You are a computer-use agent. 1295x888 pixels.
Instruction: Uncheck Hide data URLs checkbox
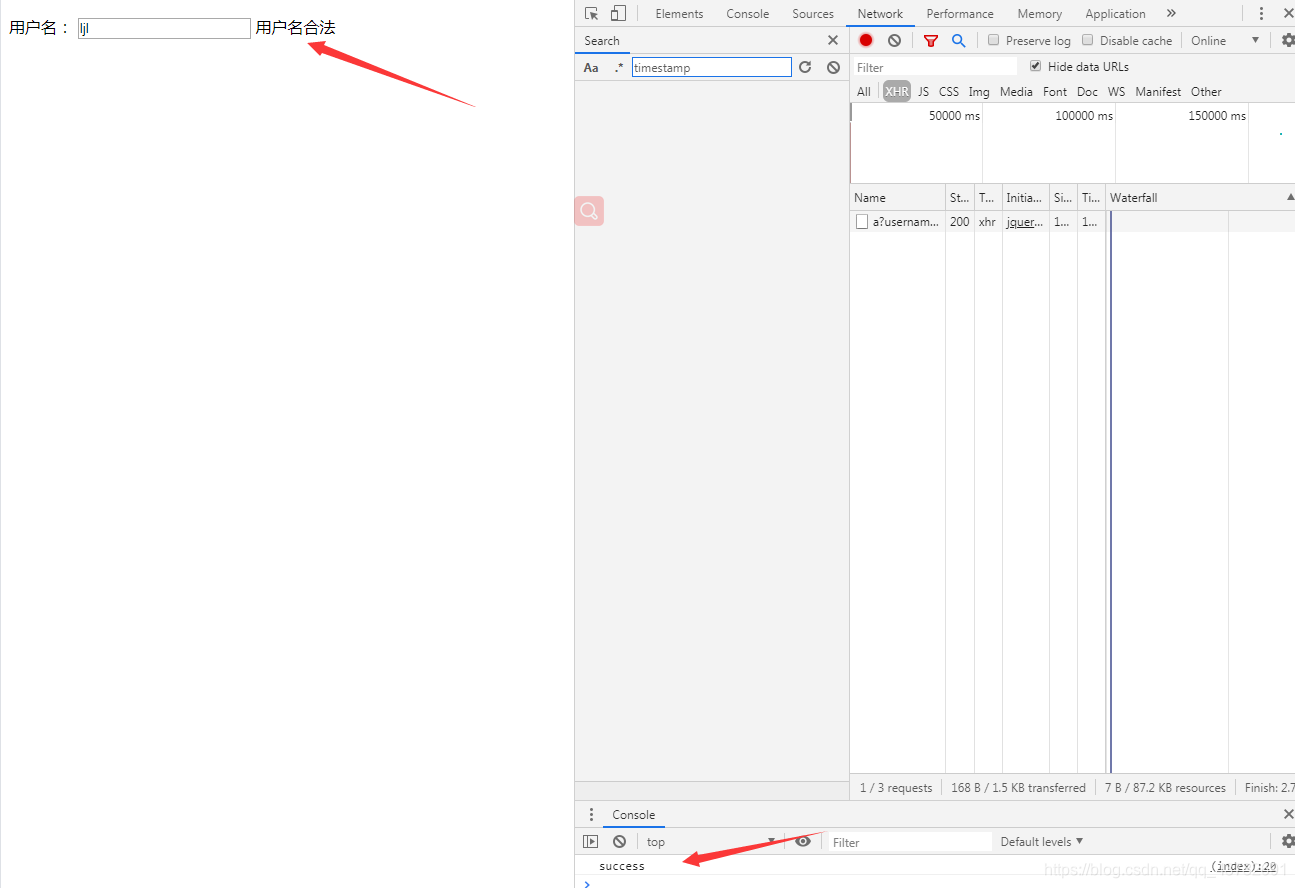[1035, 66]
